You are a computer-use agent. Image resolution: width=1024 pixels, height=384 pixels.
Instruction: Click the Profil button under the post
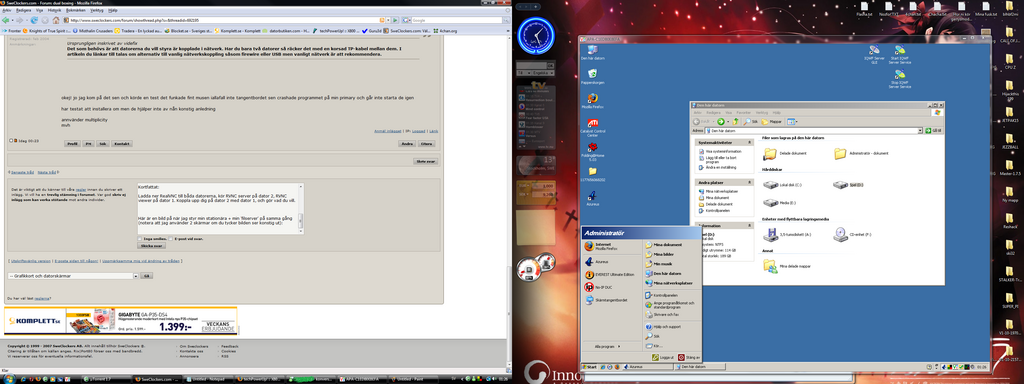(72, 143)
